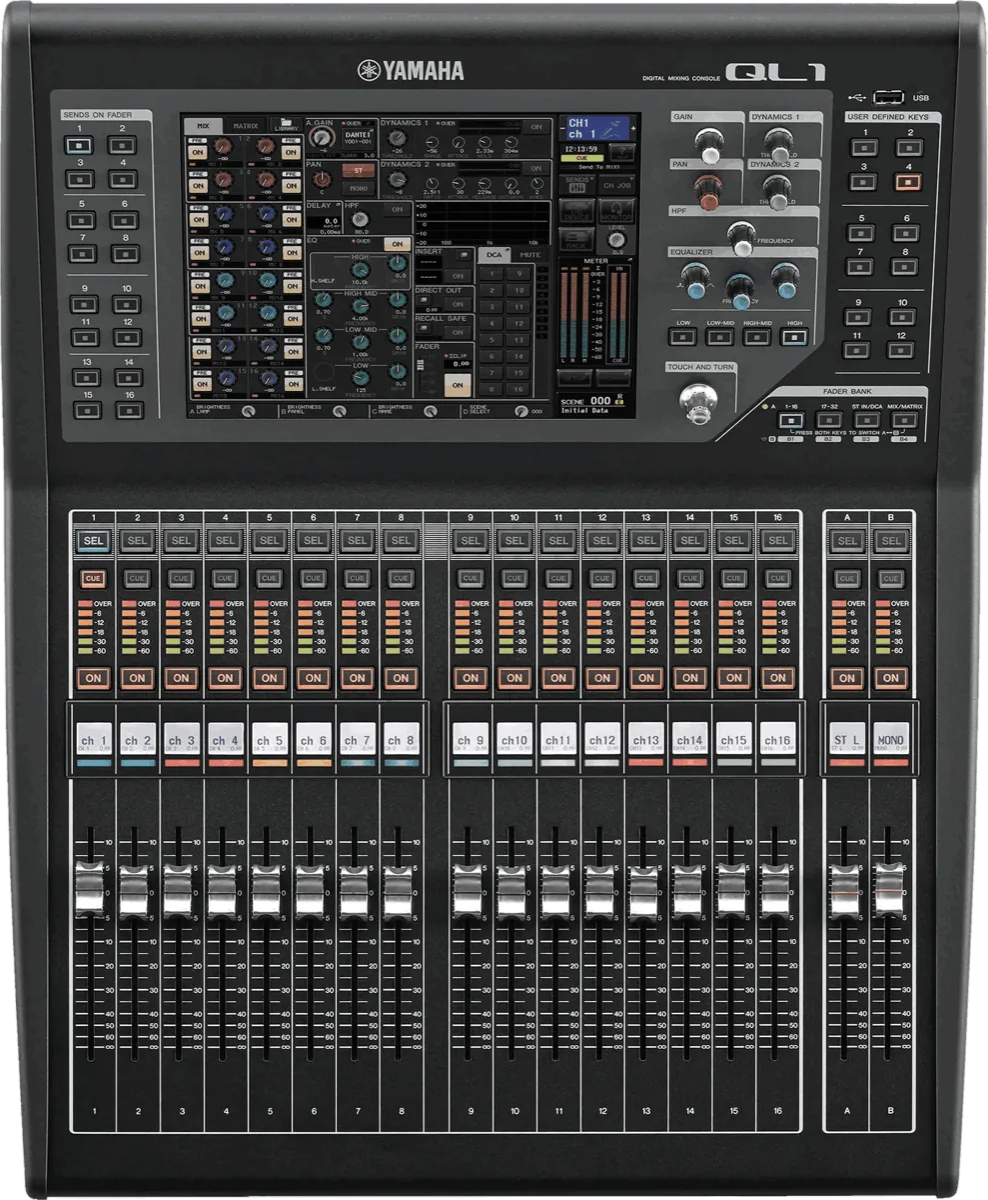The width and height of the screenshot is (988, 1200).
Task: Select the MUTE tab
Action: click(531, 255)
